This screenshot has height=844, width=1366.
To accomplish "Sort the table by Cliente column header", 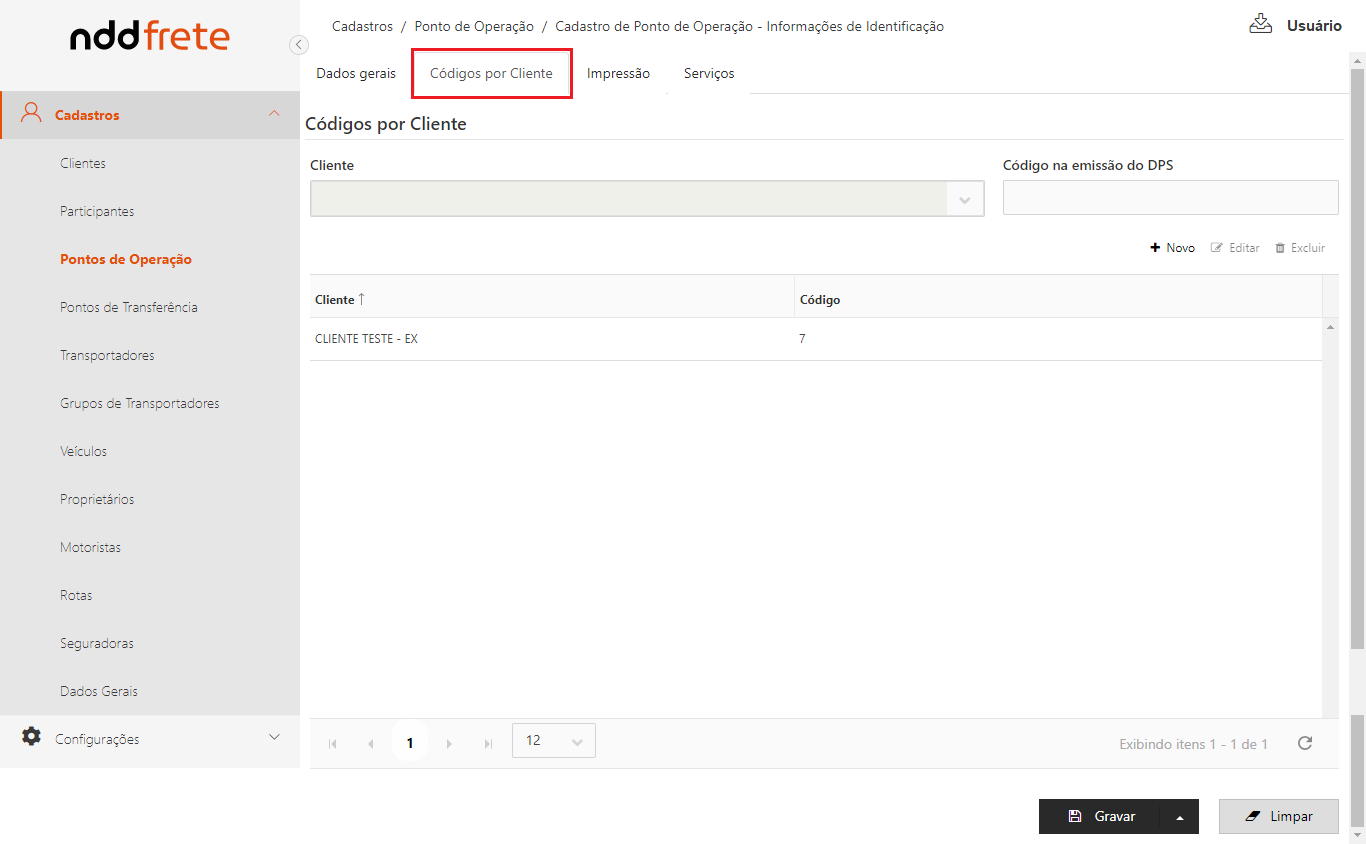I will (x=335, y=300).
